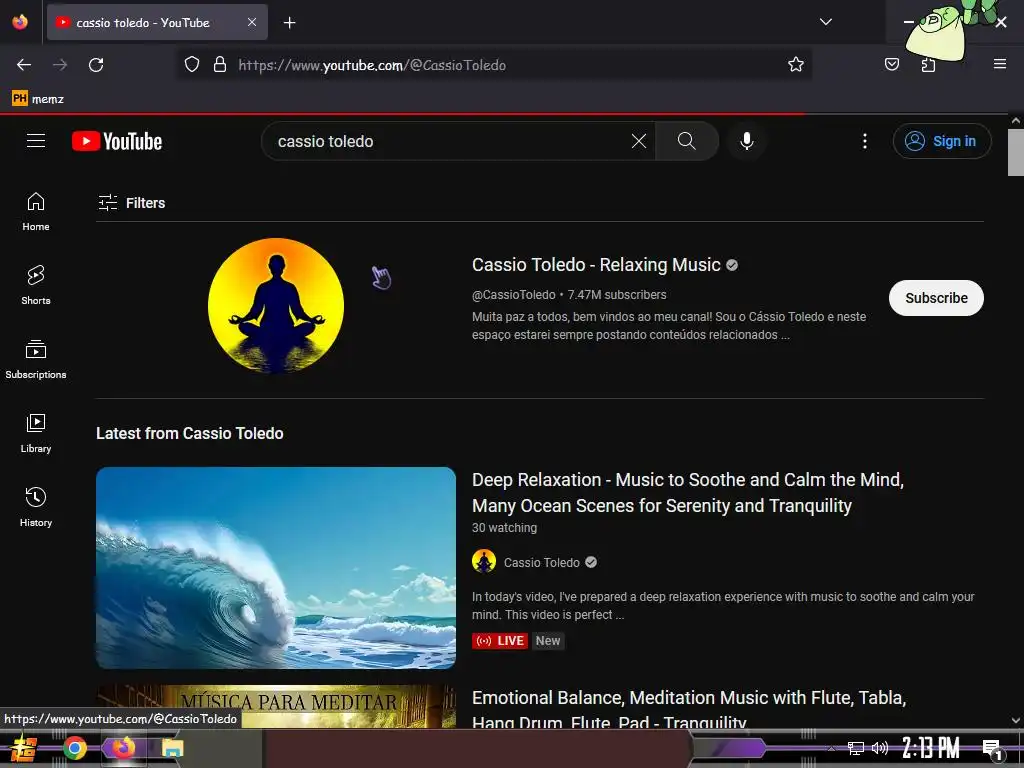Open the ocean wave live video thumbnail
This screenshot has height=768, width=1024.
click(x=276, y=568)
